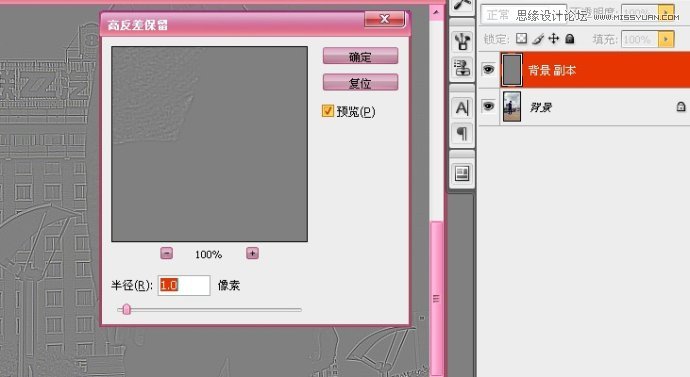
Task: Open the 正常 blend mode dropdown
Action: (x=523, y=15)
